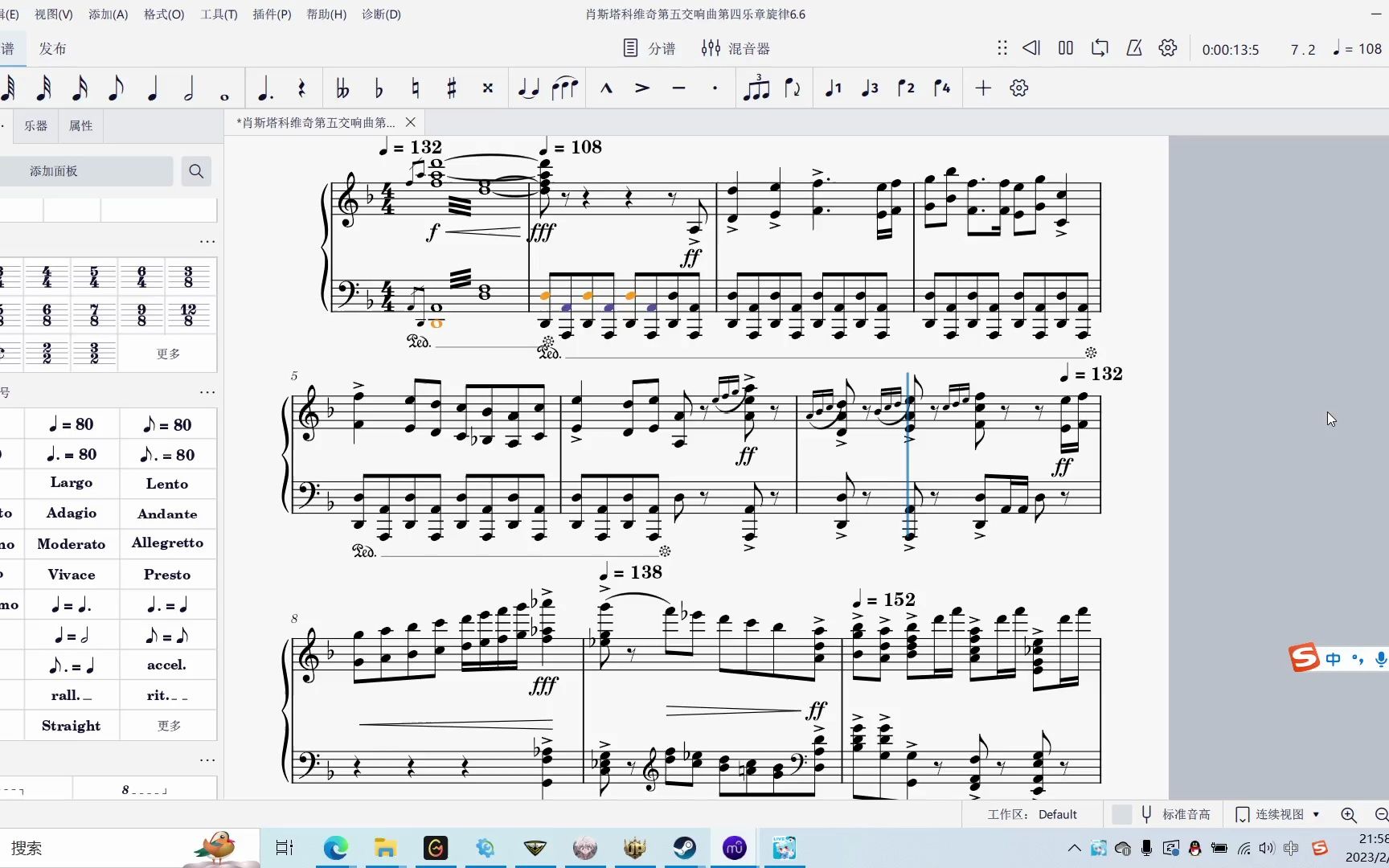
Task: Add accent articulation
Action: point(642,88)
